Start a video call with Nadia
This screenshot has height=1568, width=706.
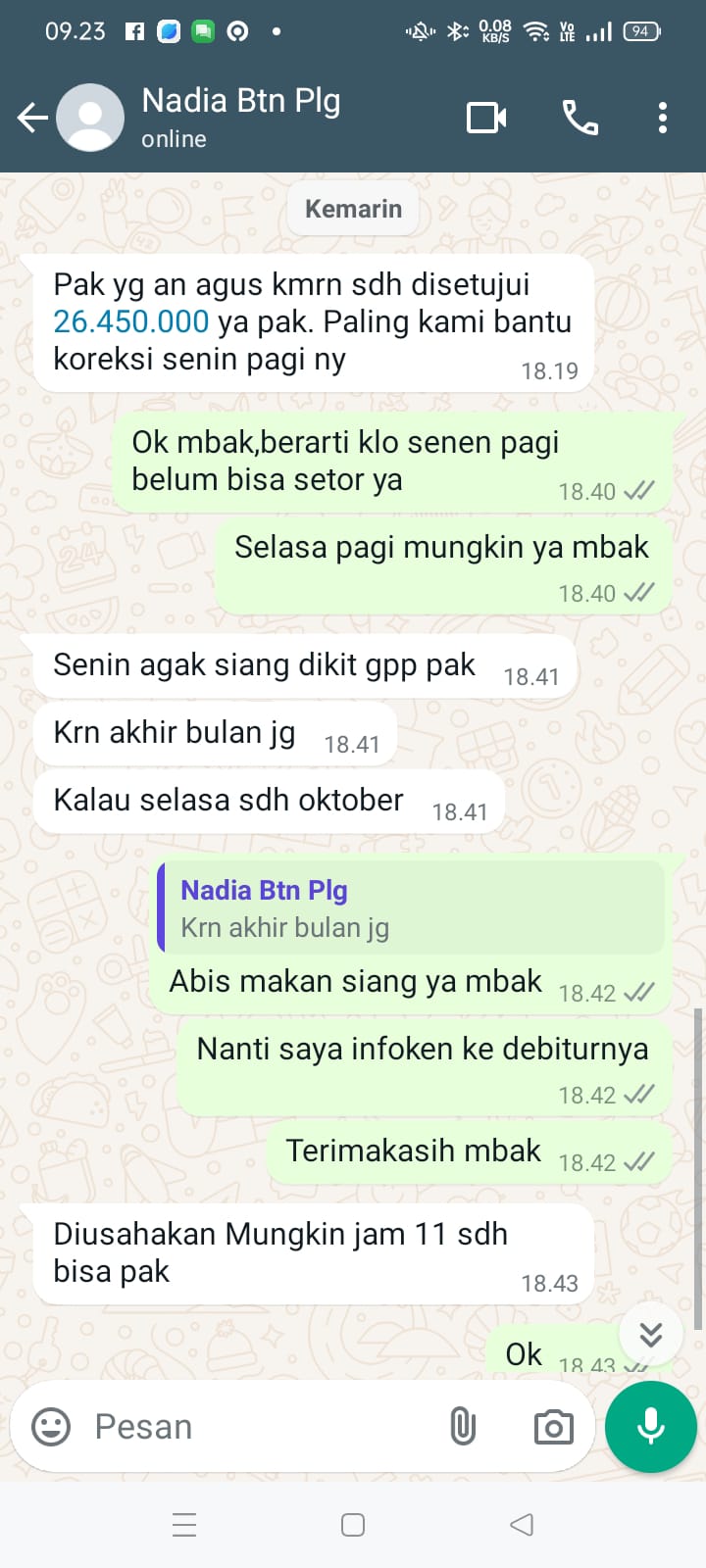coord(486,119)
